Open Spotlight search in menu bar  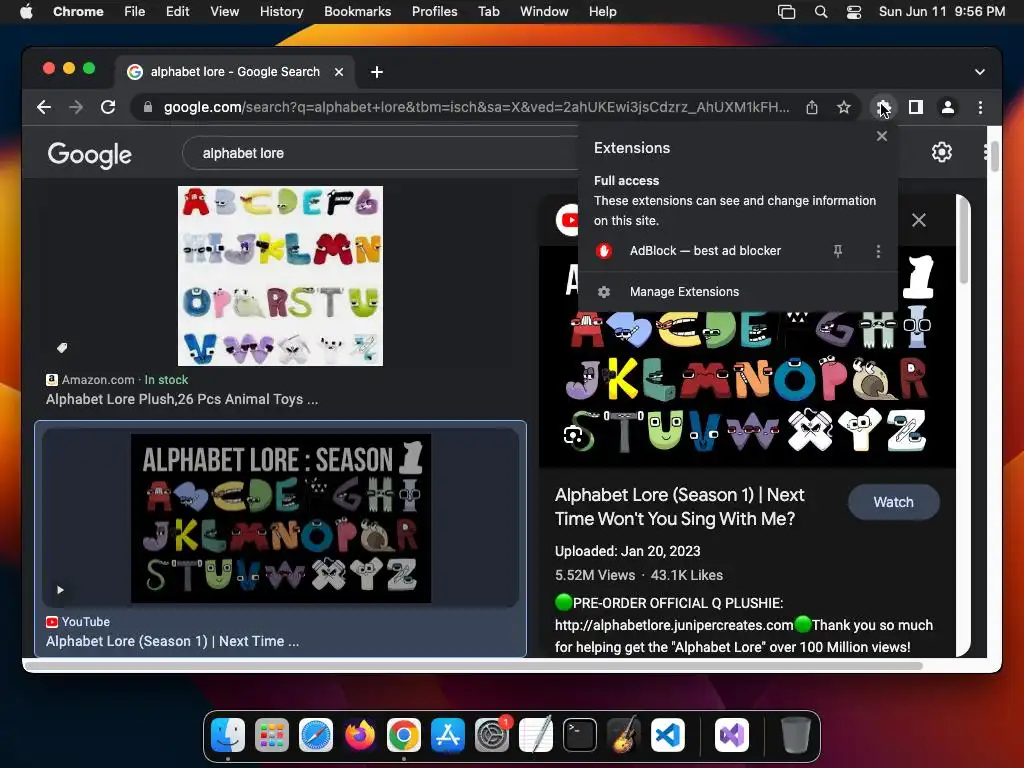[x=821, y=12]
